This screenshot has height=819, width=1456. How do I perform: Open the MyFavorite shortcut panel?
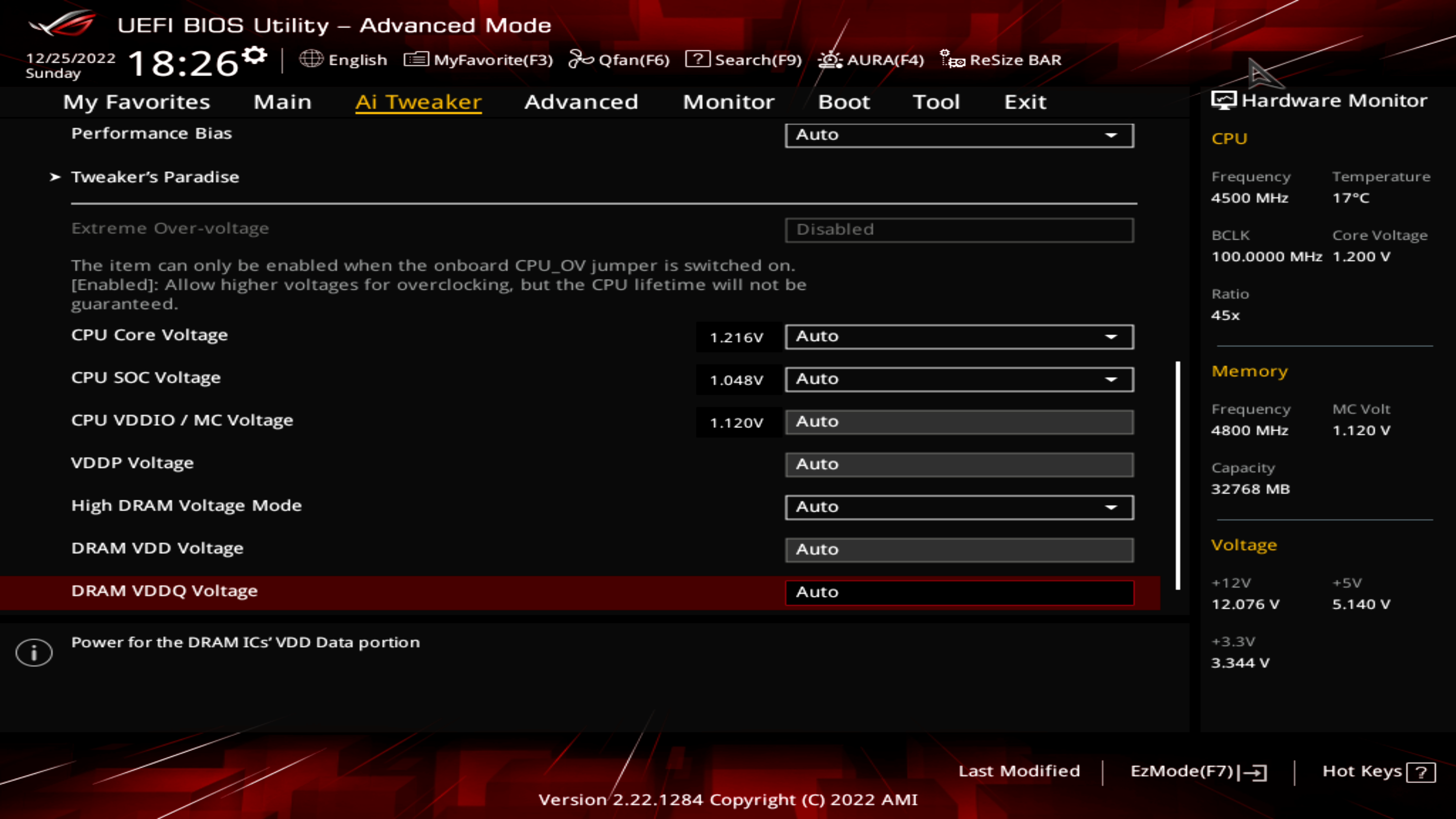click(x=478, y=60)
